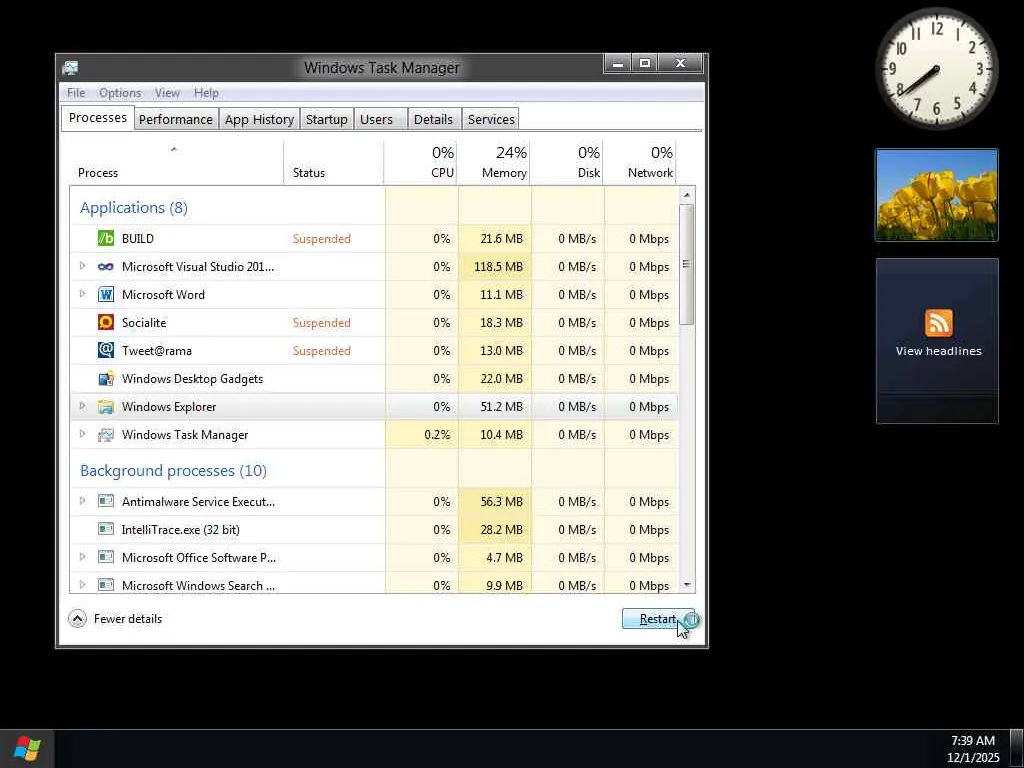Select the Processes tab
This screenshot has height=768, width=1024.
[x=98, y=118]
